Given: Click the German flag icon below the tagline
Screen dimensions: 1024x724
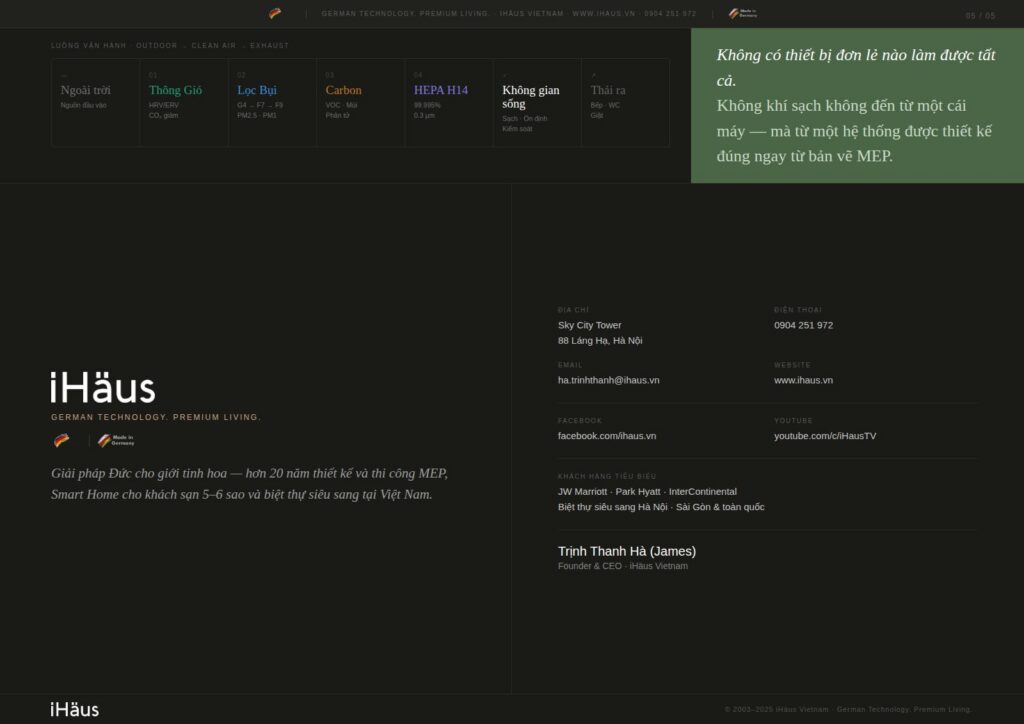Looking at the screenshot, I should (x=62, y=440).
